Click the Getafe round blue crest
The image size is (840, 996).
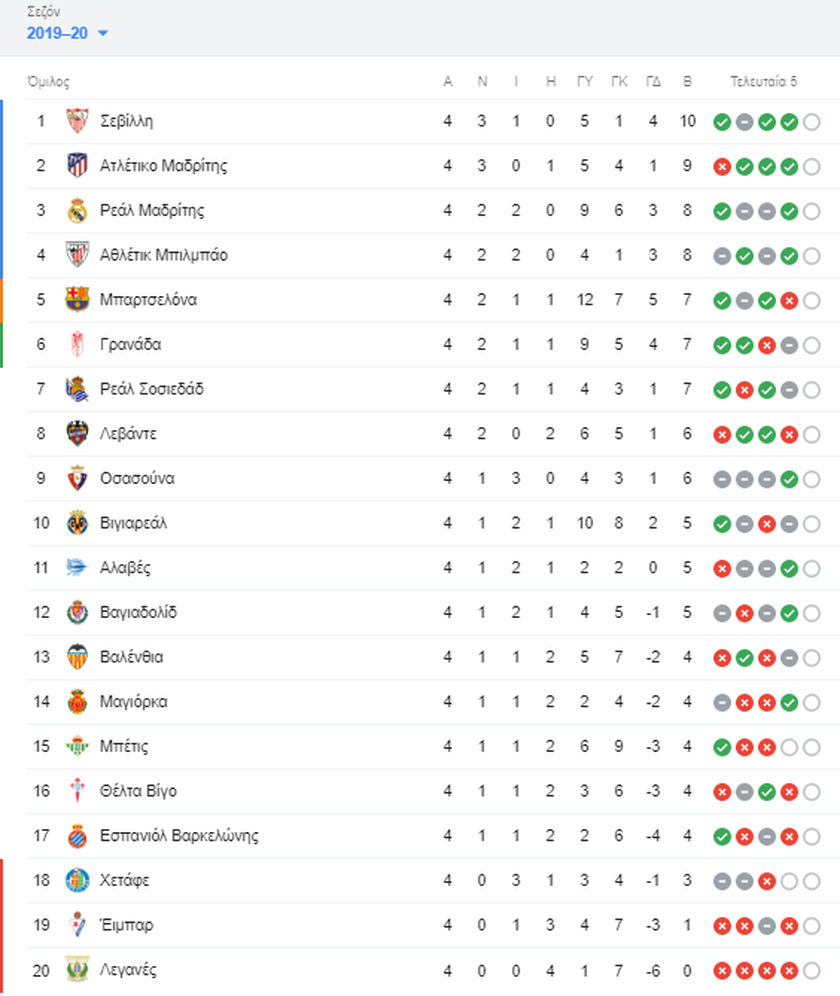[78, 880]
